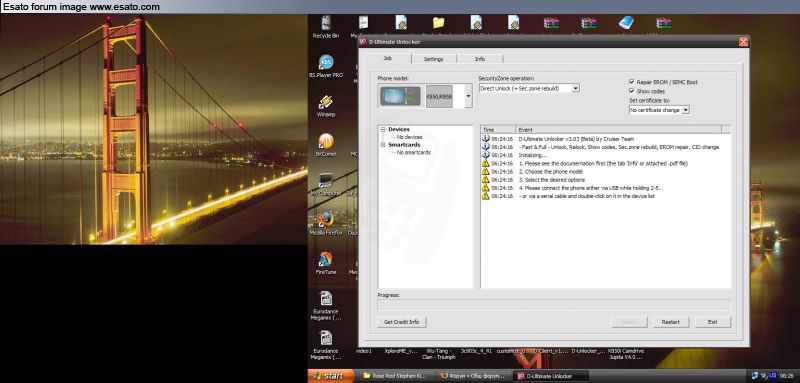This screenshot has height=383, width=800.
Task: Select 'No devices' in the tree
Action: [x=410, y=137]
